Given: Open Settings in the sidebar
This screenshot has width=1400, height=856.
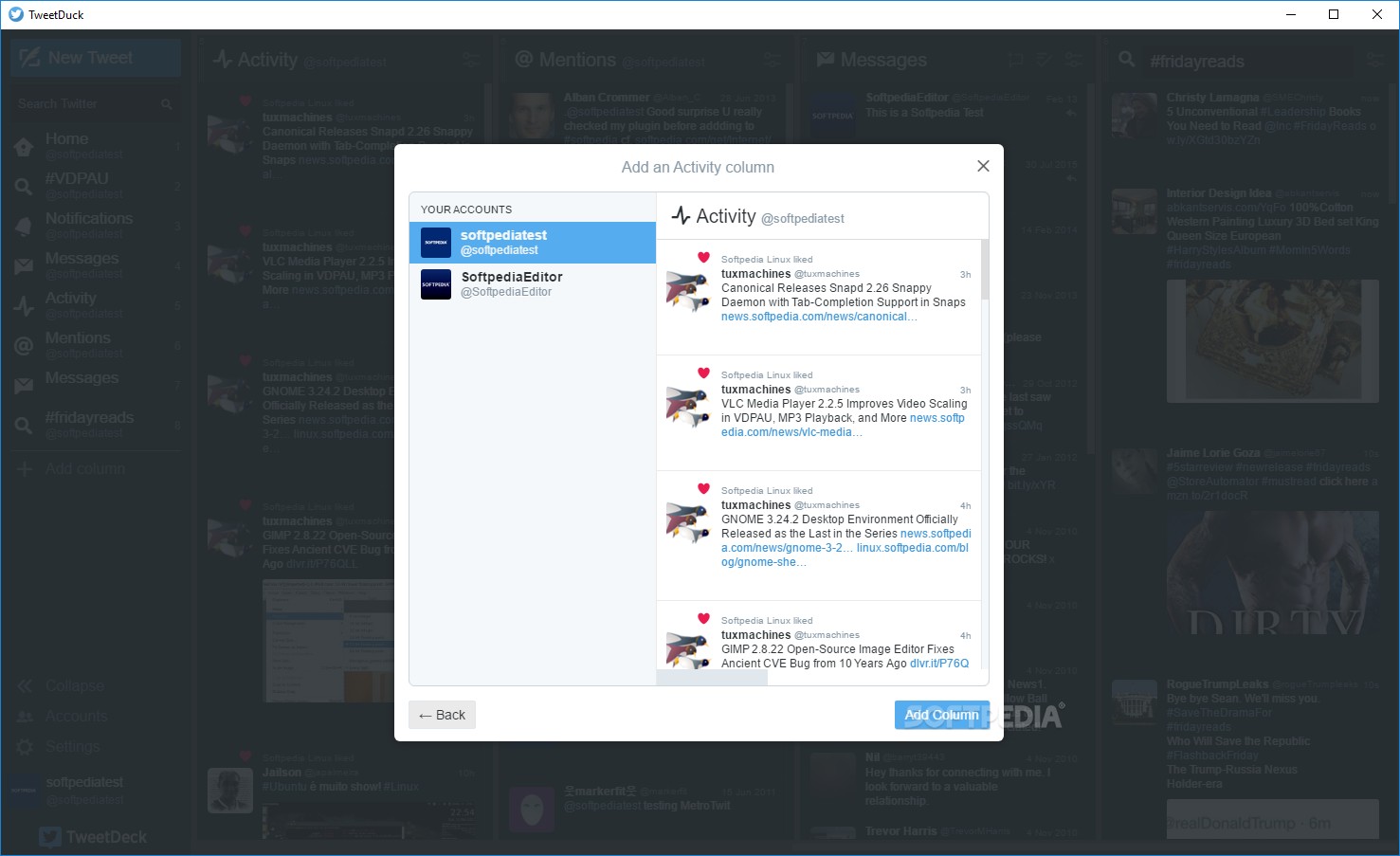Looking at the screenshot, I should pos(59,746).
